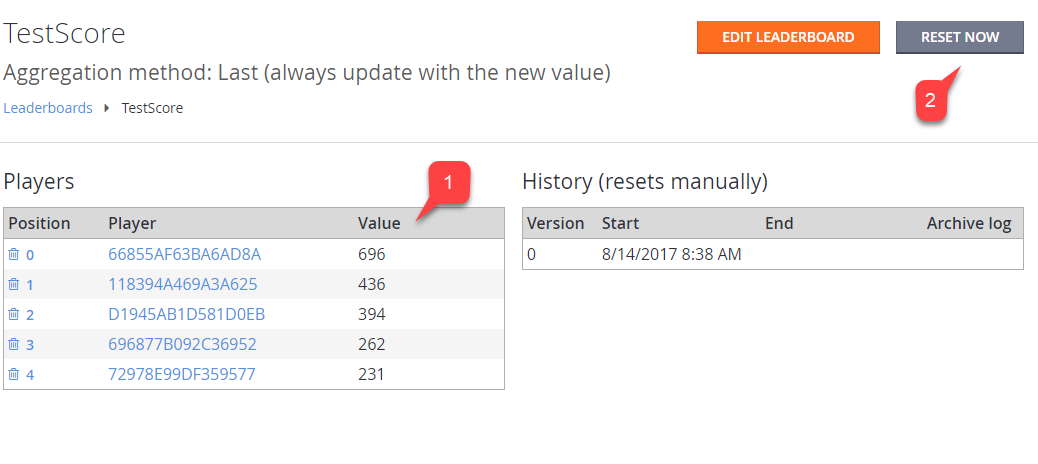Open player 66855AF63BA6AD8A profile
Image resolution: width=1038 pixels, height=464 pixels.
tap(185, 254)
